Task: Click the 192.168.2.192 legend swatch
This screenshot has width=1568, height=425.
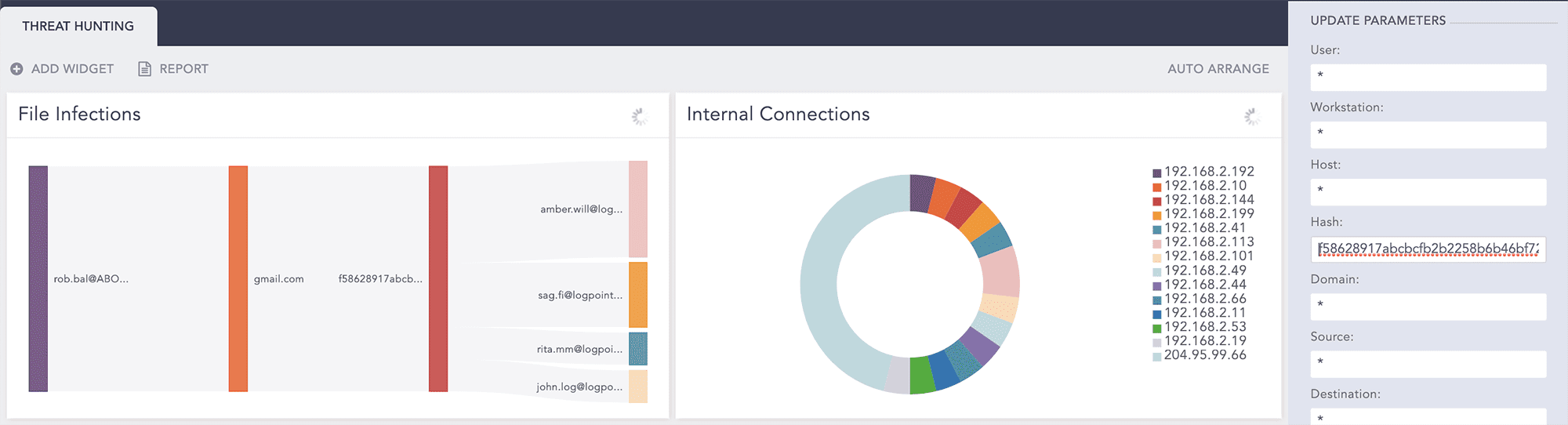Action: 1157,173
